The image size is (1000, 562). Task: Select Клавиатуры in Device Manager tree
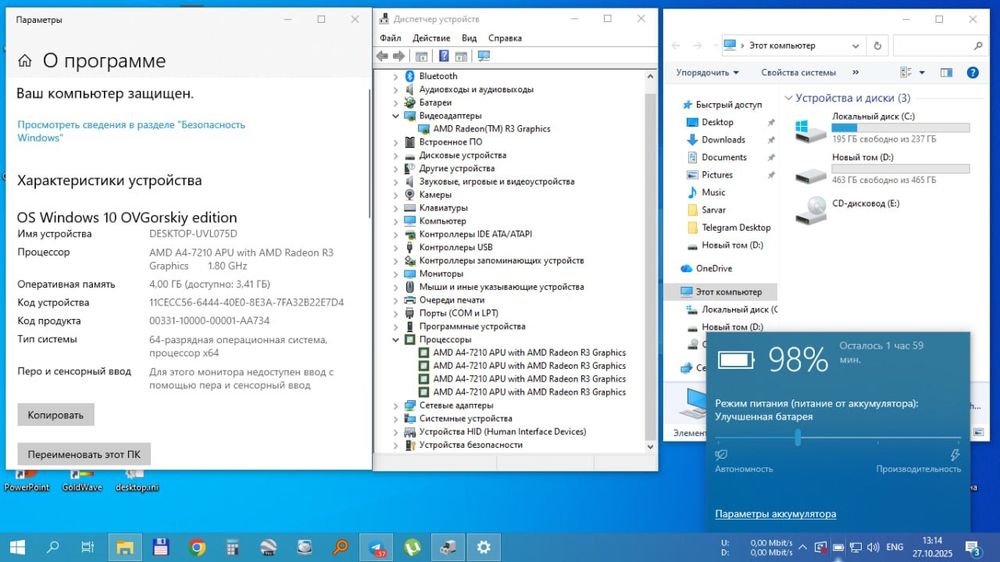443,208
